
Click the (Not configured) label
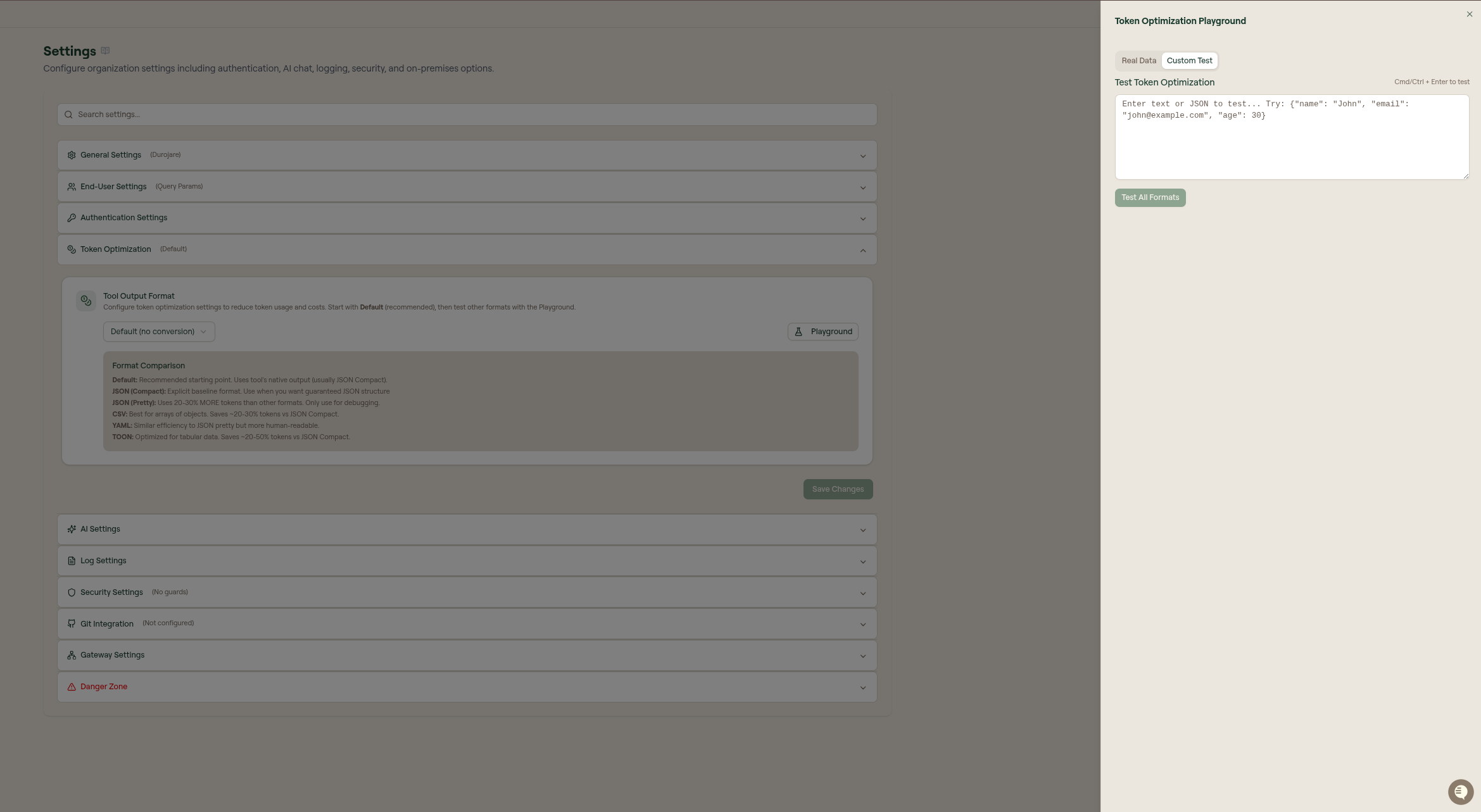(168, 623)
